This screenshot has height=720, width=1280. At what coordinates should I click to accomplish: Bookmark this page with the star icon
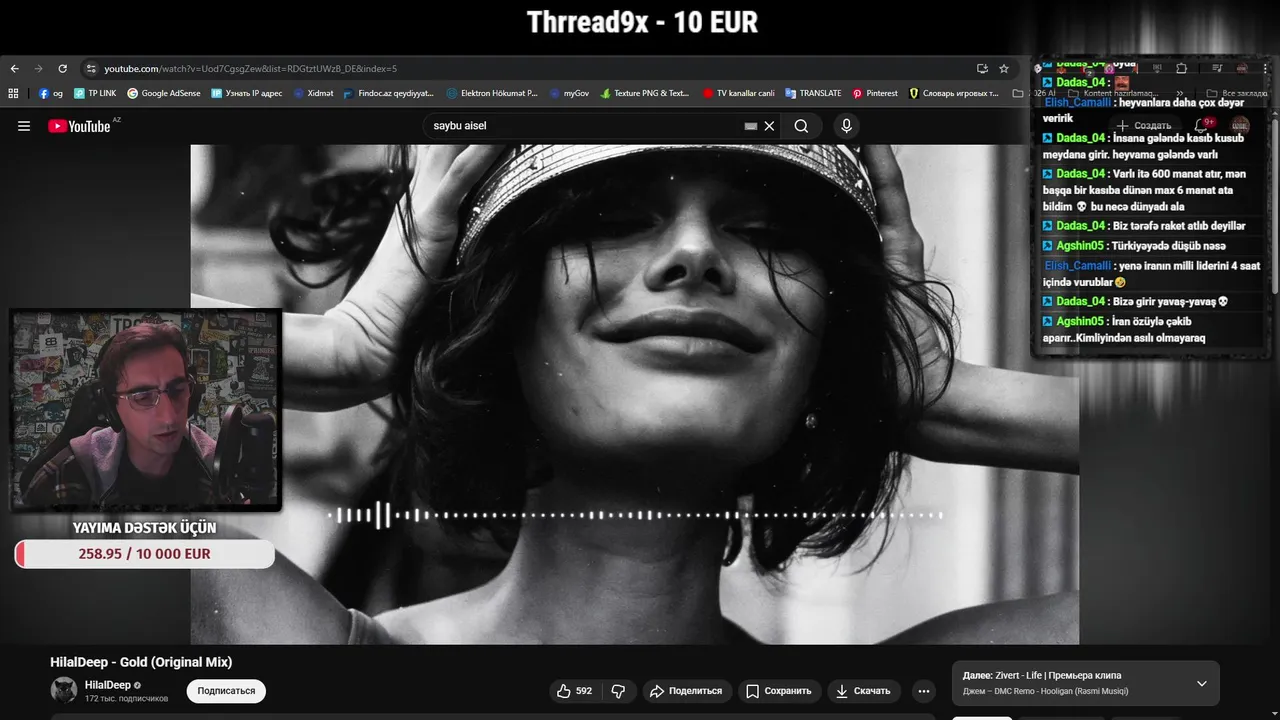(x=1004, y=69)
